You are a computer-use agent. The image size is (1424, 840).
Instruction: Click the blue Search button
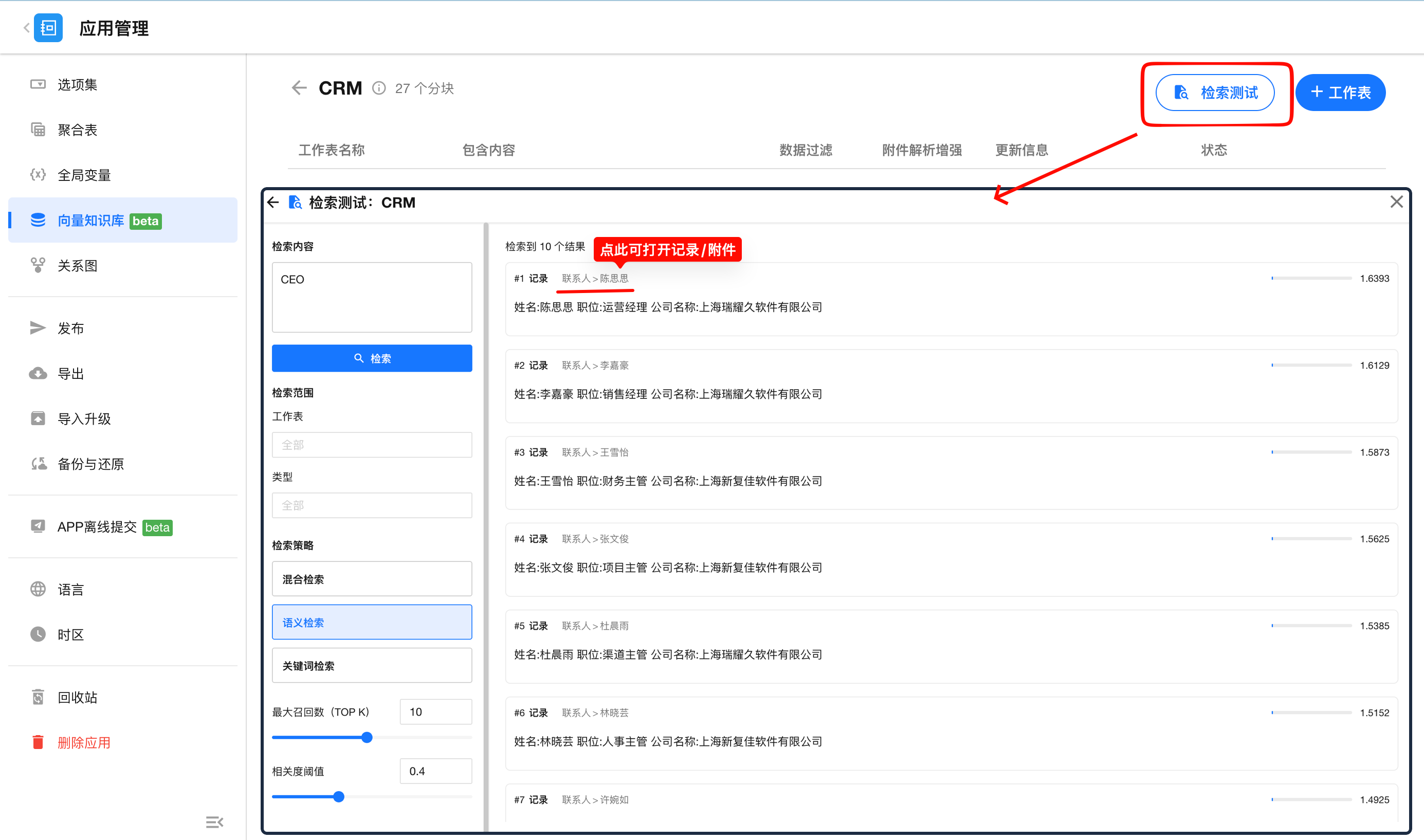point(372,358)
